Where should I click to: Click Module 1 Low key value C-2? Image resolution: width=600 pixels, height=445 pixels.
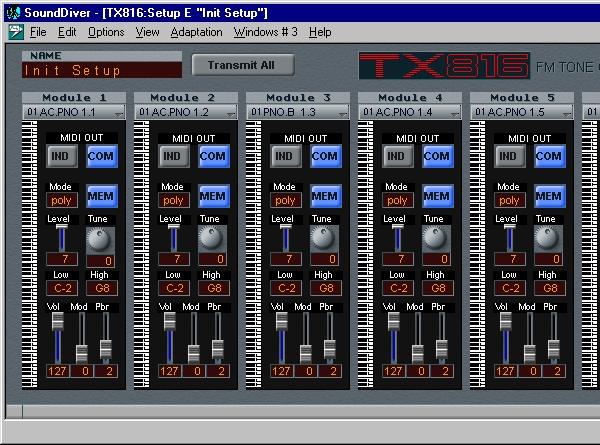(62, 288)
